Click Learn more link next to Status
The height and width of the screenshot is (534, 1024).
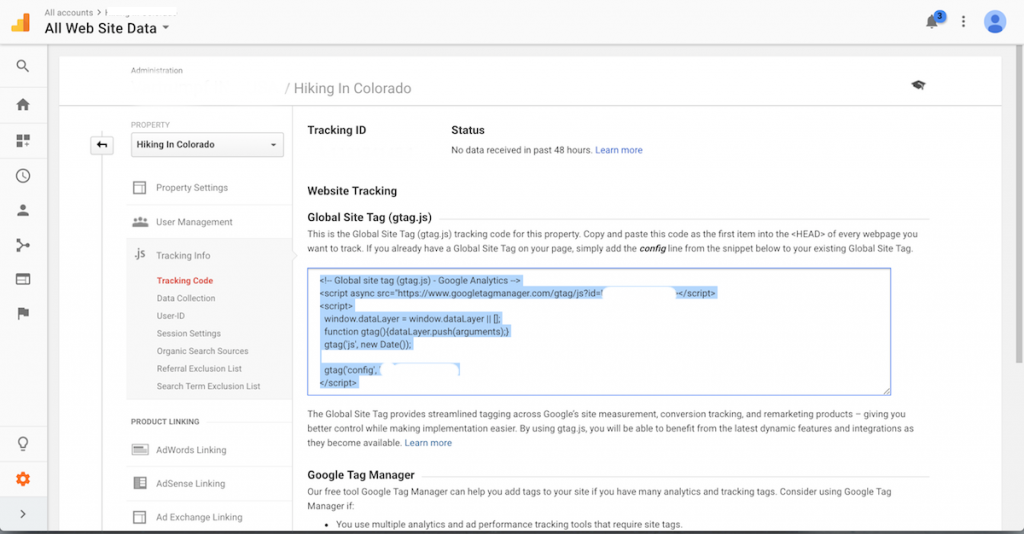point(618,150)
